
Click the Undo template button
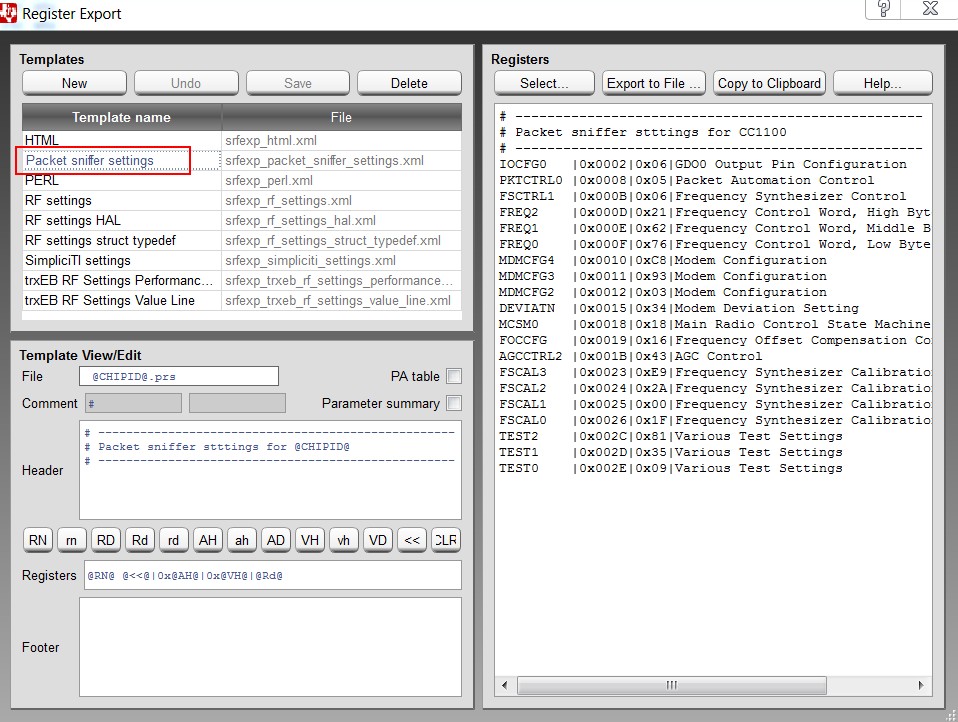pyautogui.click(x=186, y=83)
